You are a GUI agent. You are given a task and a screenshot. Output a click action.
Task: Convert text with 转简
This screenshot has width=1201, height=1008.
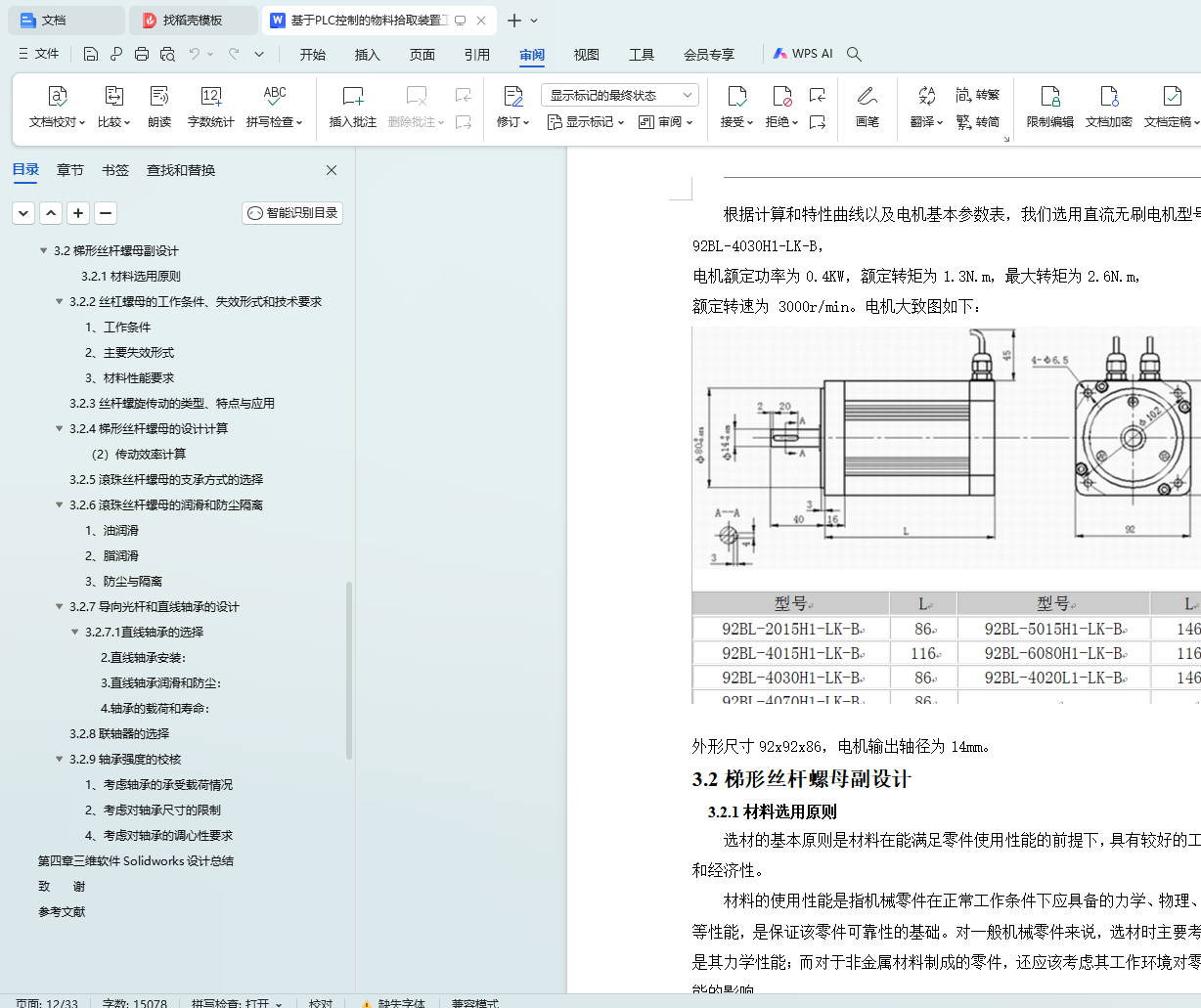pos(978,122)
